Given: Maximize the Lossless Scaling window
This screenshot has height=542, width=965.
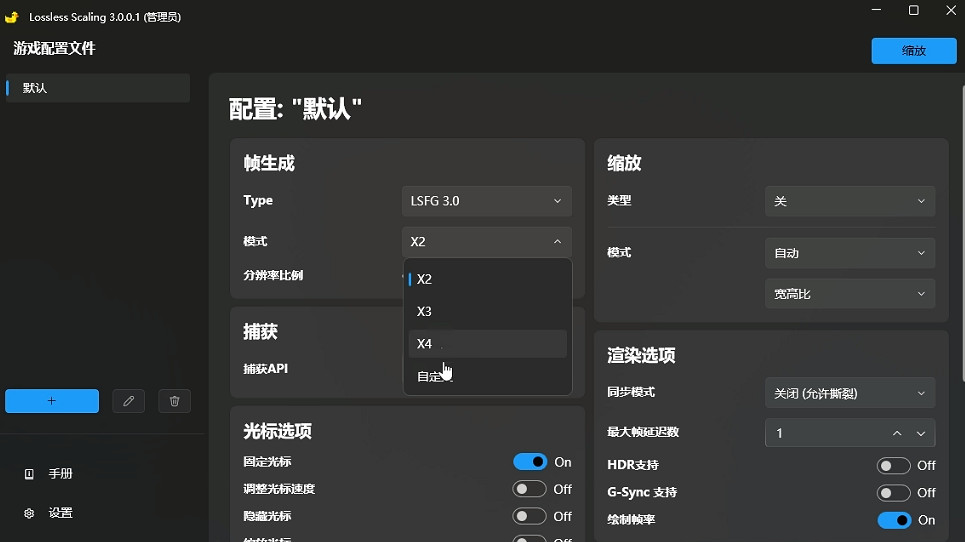Looking at the screenshot, I should [x=914, y=10].
